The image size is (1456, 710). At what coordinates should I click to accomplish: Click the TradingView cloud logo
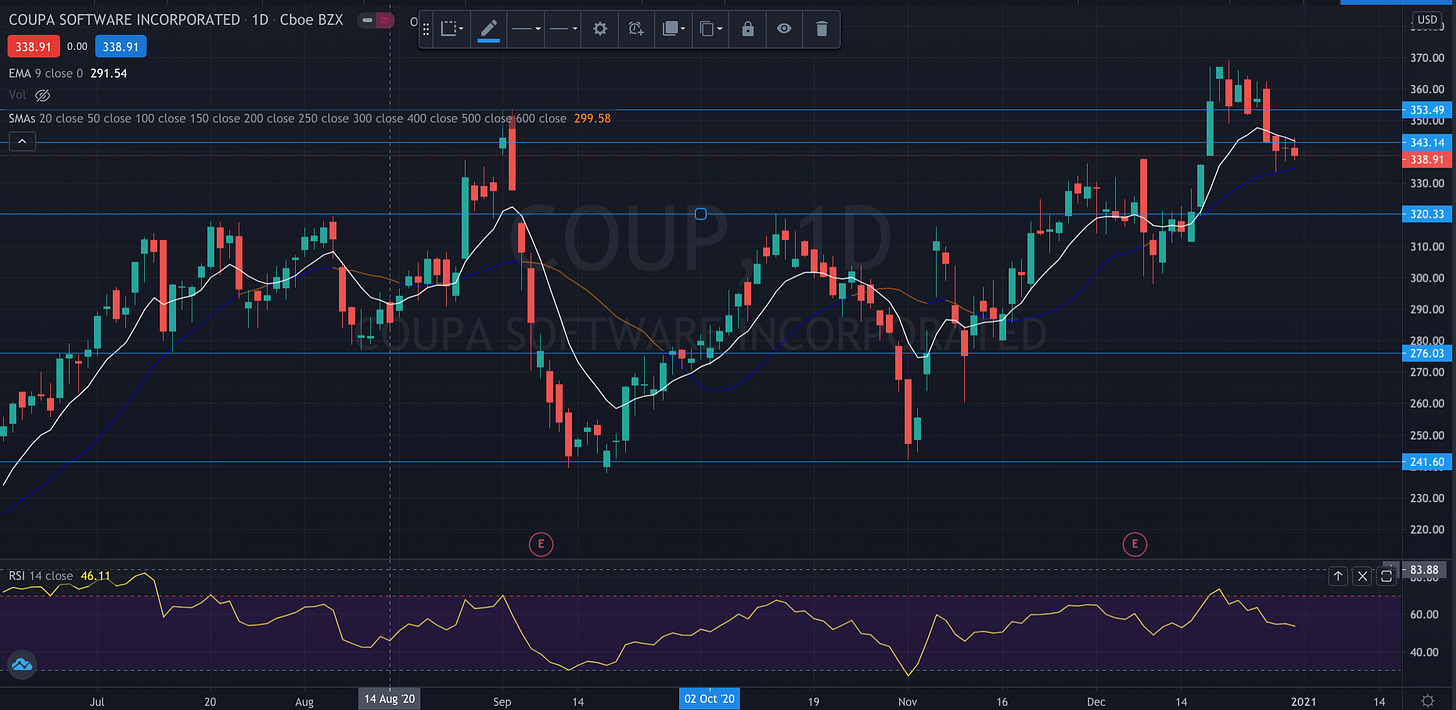[21, 664]
